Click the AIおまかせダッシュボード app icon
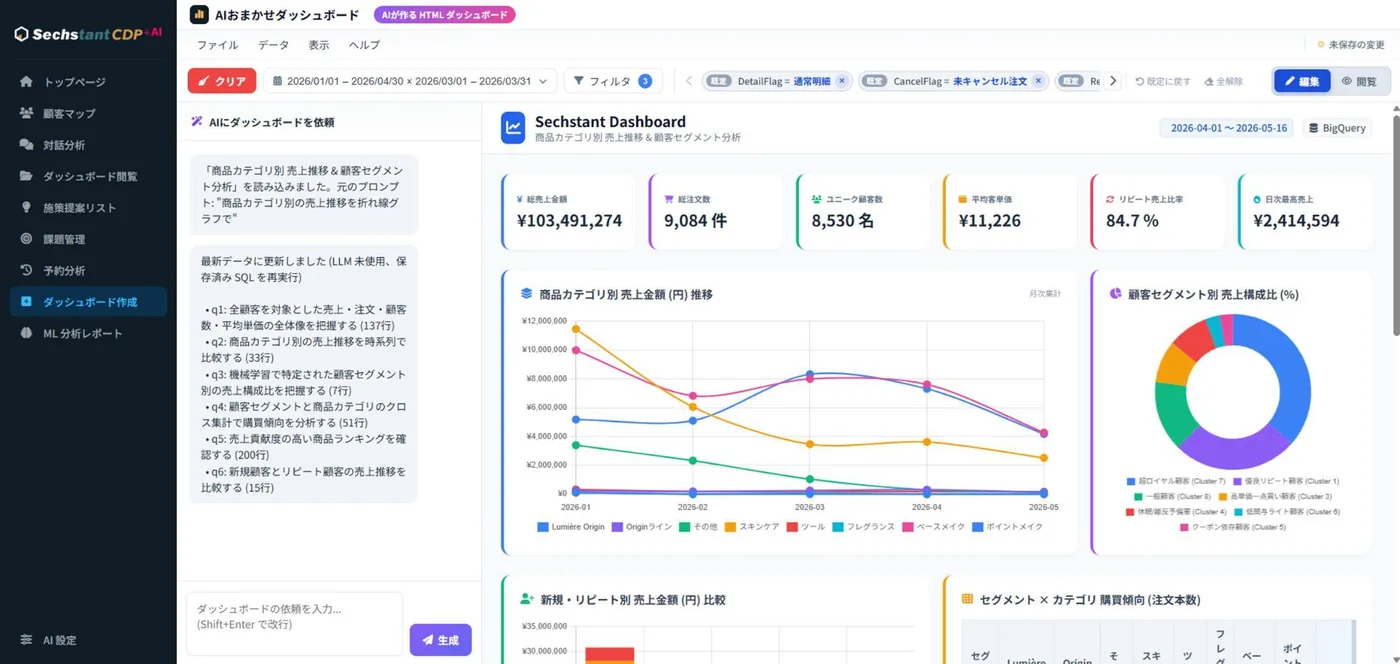 [x=199, y=15]
